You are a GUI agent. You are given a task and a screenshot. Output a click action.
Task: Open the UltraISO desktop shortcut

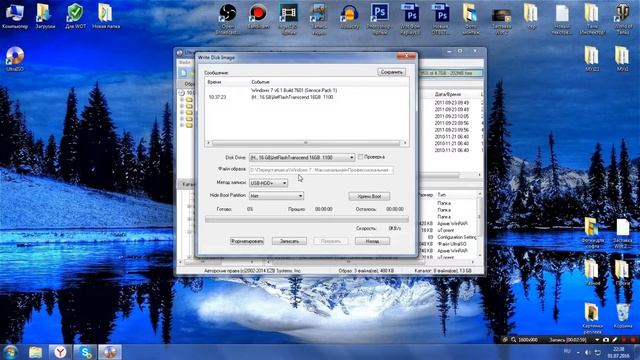click(x=15, y=58)
